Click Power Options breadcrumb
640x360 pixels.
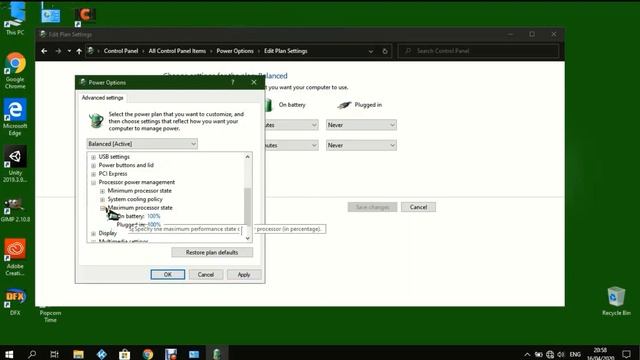[x=235, y=51]
